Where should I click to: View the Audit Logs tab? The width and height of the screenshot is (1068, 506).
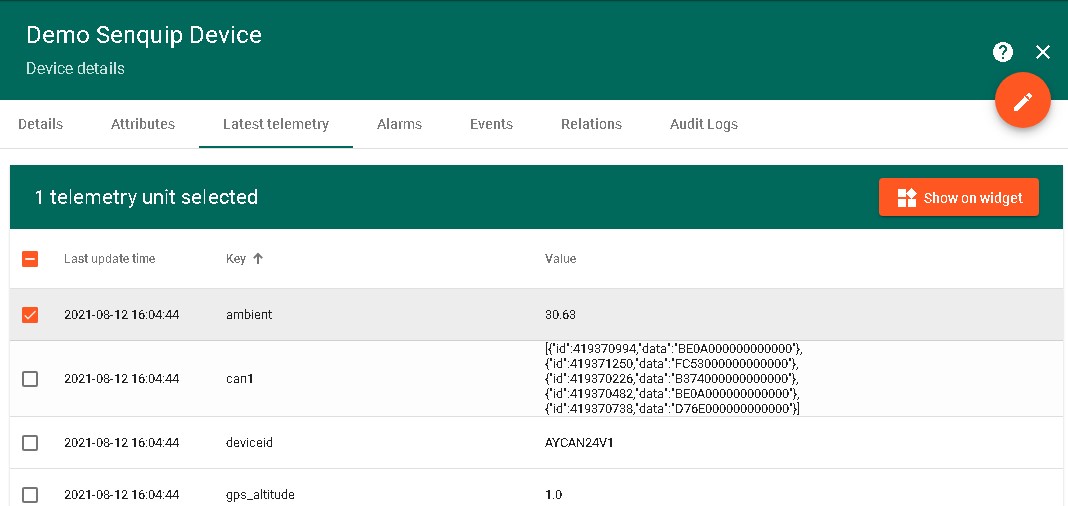click(x=704, y=124)
